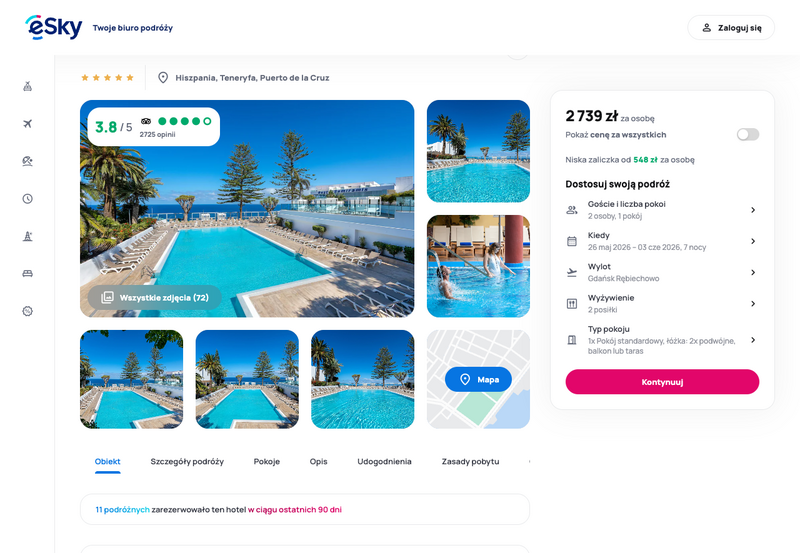The image size is (800, 553).
Task: Expand the 'Typ pokoju' room type option
Action: [662, 340]
